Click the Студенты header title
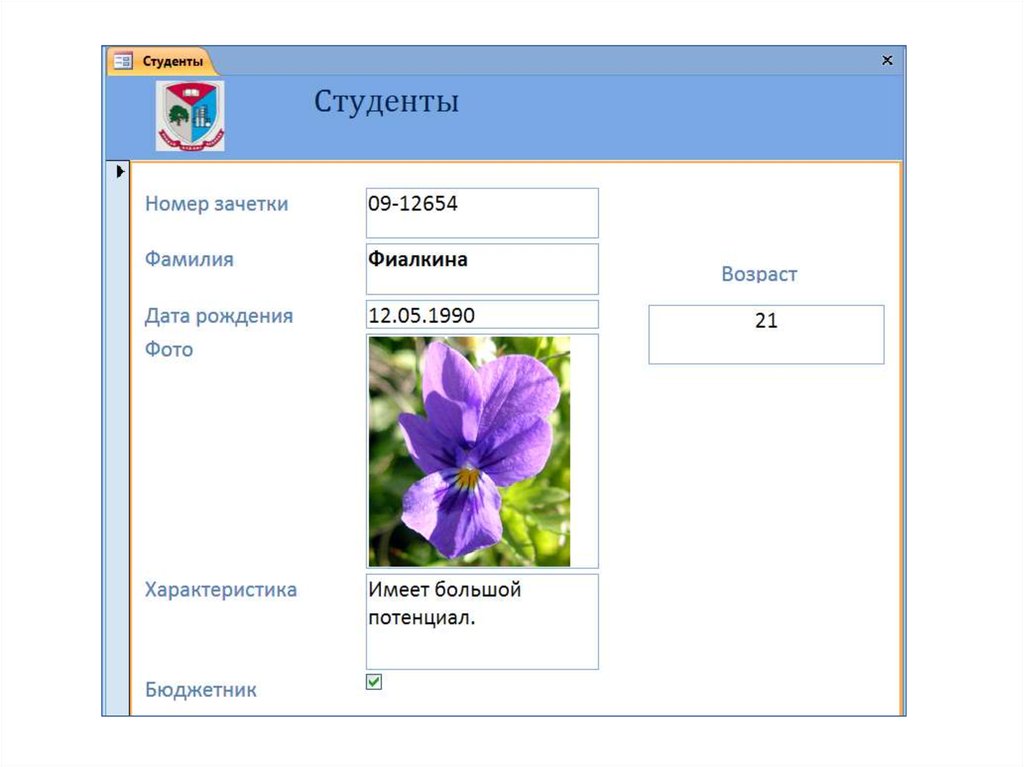This screenshot has height=767, width=1024. pyautogui.click(x=386, y=102)
